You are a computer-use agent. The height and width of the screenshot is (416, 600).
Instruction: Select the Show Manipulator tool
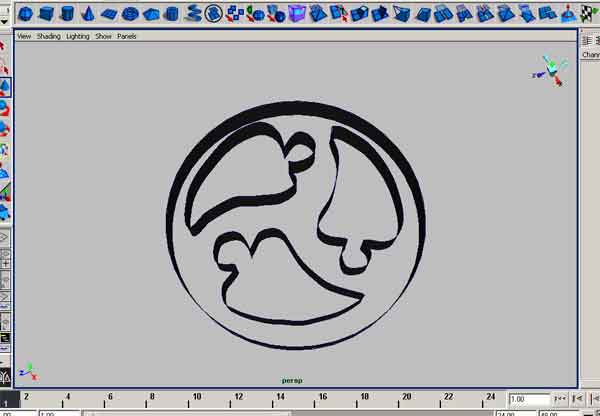tap(5, 193)
